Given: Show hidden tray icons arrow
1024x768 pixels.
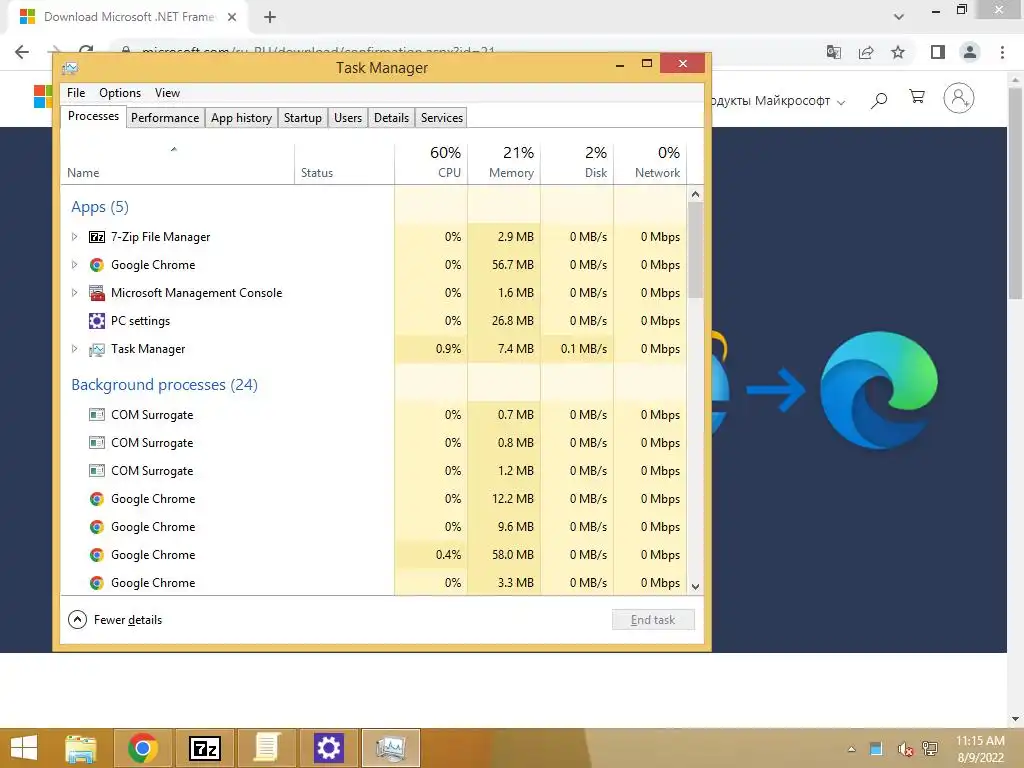Looking at the screenshot, I should coord(852,749).
